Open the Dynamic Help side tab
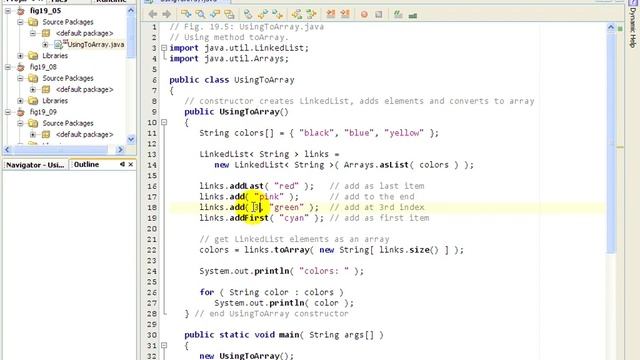 (x=633, y=27)
